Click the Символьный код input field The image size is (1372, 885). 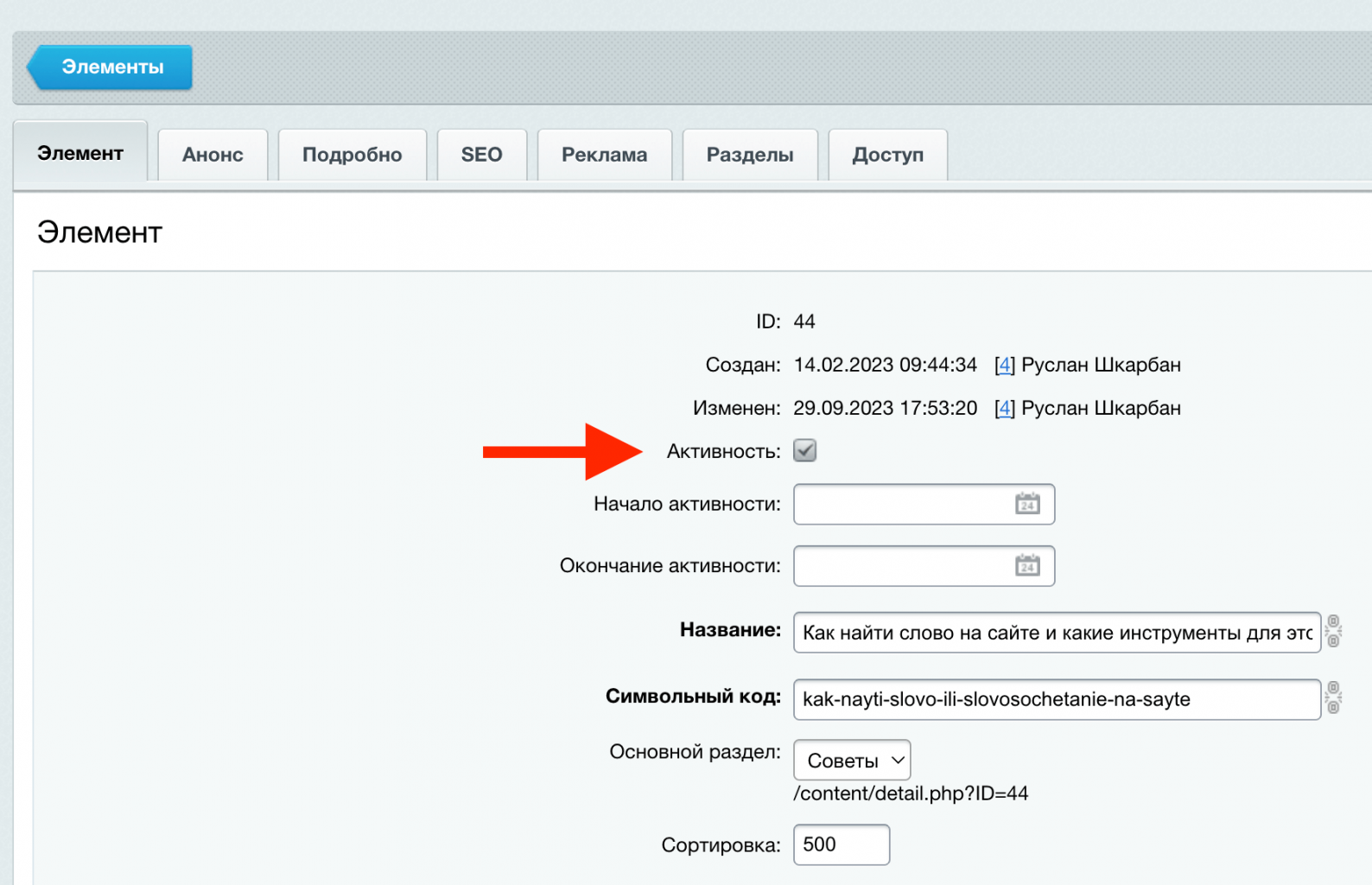1058,699
